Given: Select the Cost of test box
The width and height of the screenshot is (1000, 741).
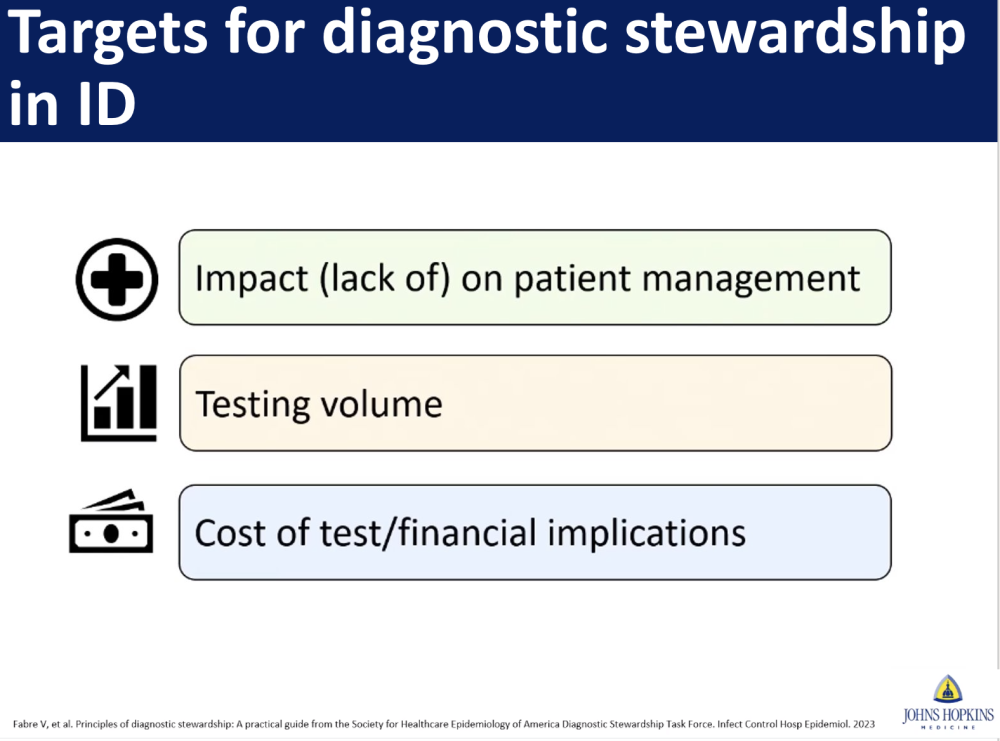Looking at the screenshot, I should coord(535,532).
